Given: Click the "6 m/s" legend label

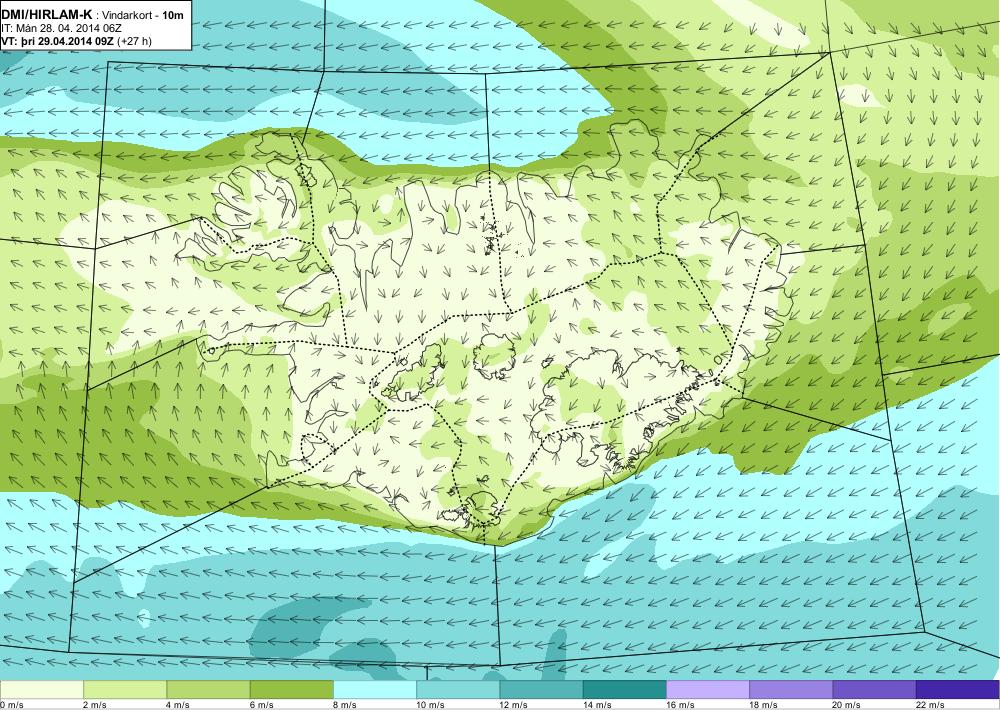Looking at the screenshot, I should (x=262, y=705).
